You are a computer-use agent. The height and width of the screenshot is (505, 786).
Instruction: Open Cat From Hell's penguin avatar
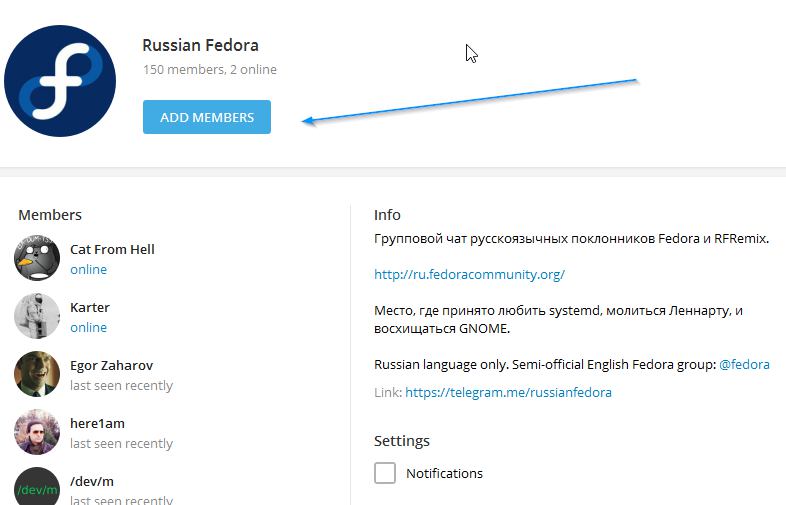click(x=37, y=258)
